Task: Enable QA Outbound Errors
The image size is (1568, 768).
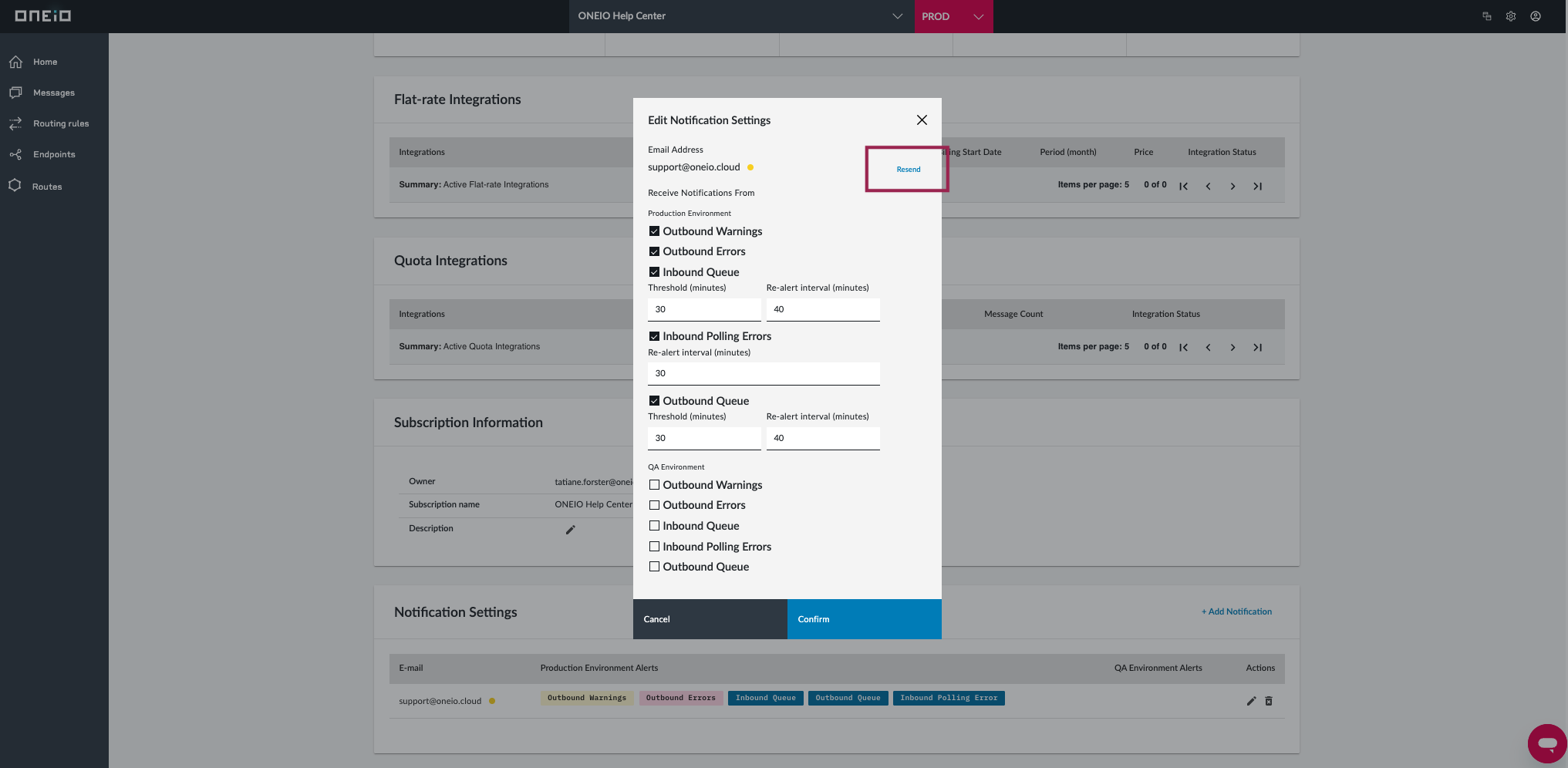Action: pyautogui.click(x=654, y=505)
